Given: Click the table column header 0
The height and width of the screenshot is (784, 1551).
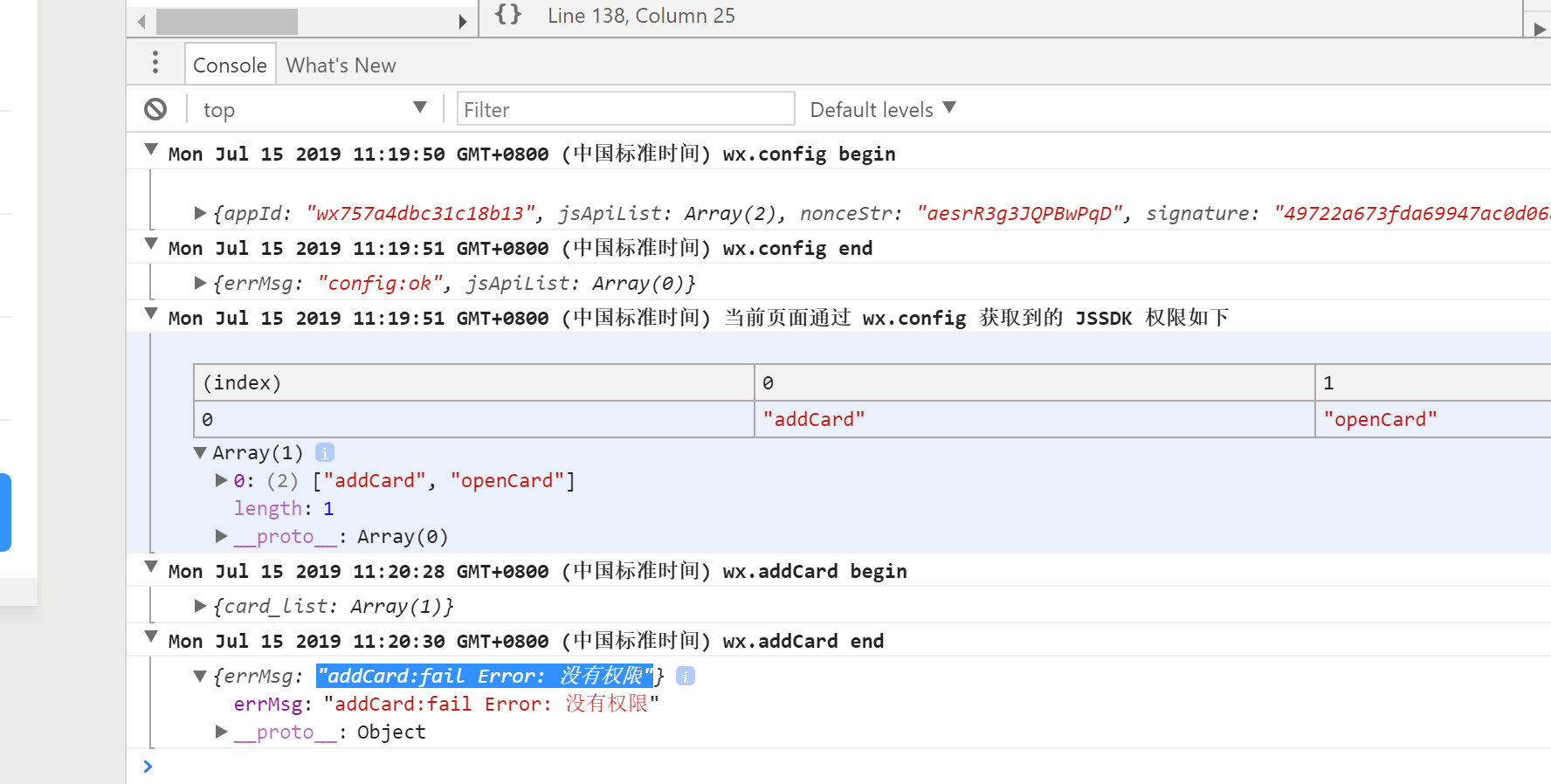Looking at the screenshot, I should pos(1035,382).
